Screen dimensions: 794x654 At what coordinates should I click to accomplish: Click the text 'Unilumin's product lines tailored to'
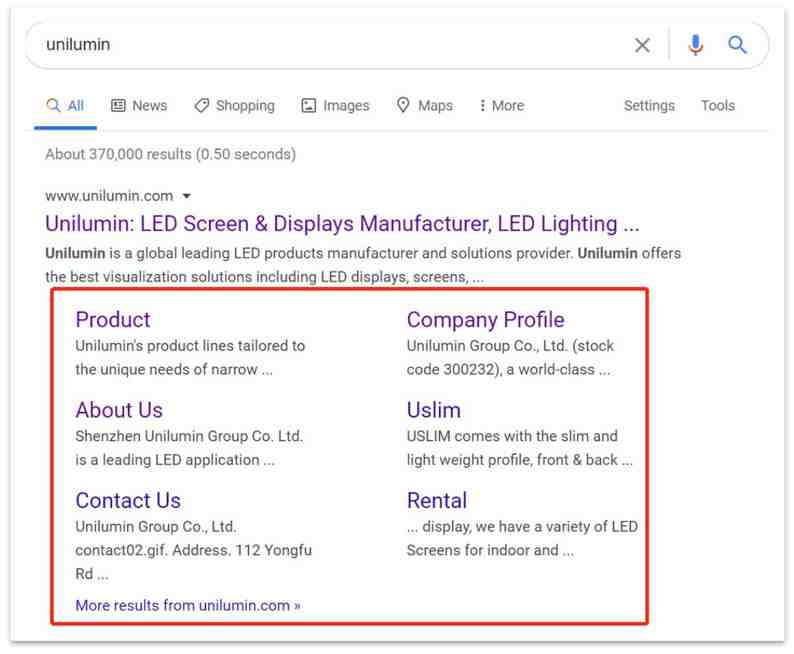190,346
